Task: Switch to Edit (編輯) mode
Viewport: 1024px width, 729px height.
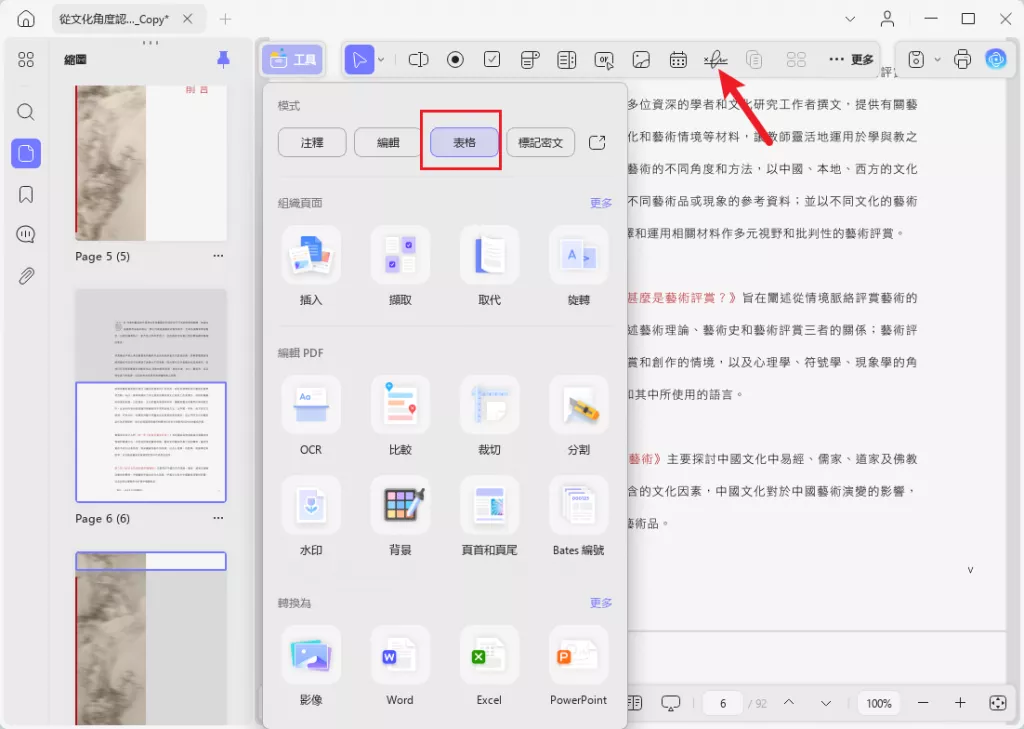Action: pos(388,142)
